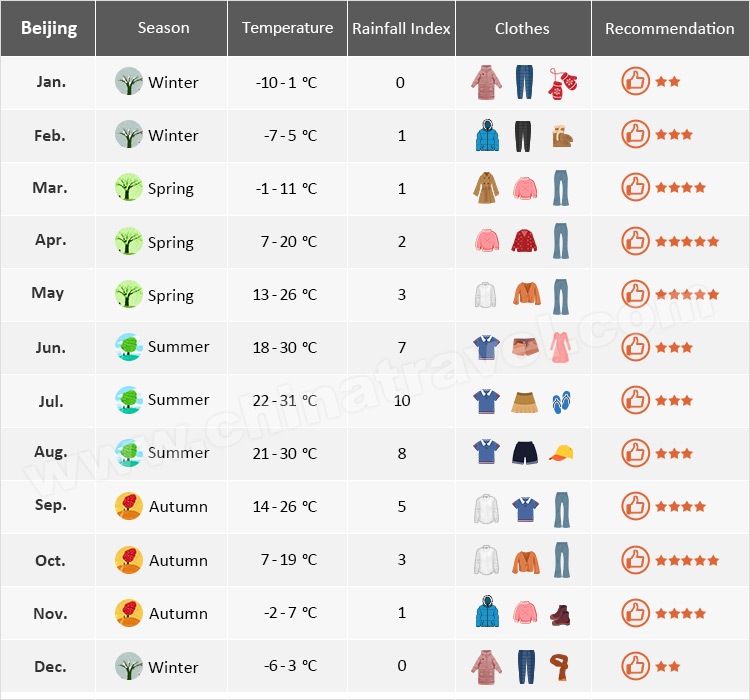
Task: Click the Rainfall Index column header
Action: [401, 28]
